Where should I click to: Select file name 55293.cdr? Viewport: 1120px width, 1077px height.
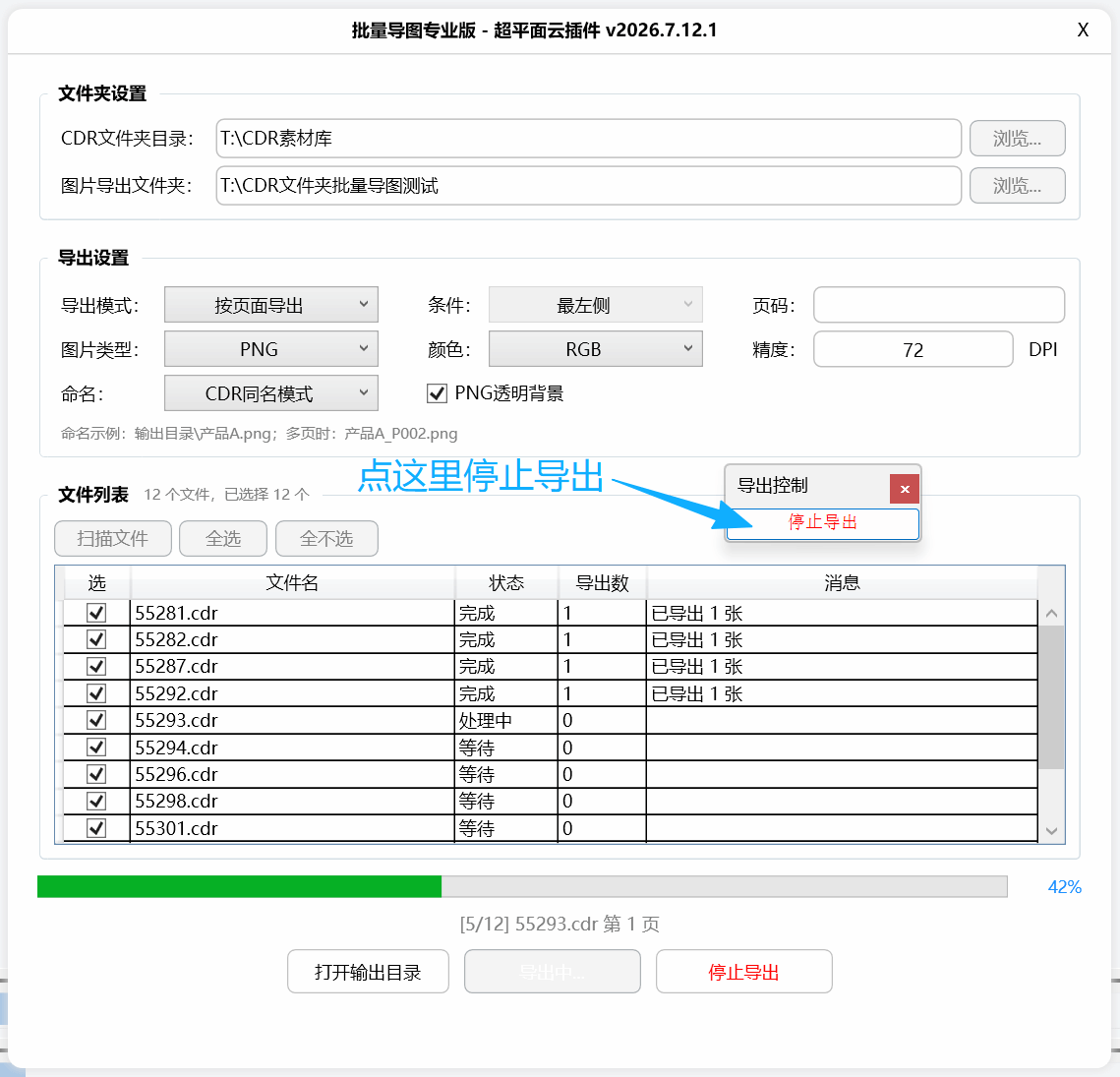(x=176, y=720)
